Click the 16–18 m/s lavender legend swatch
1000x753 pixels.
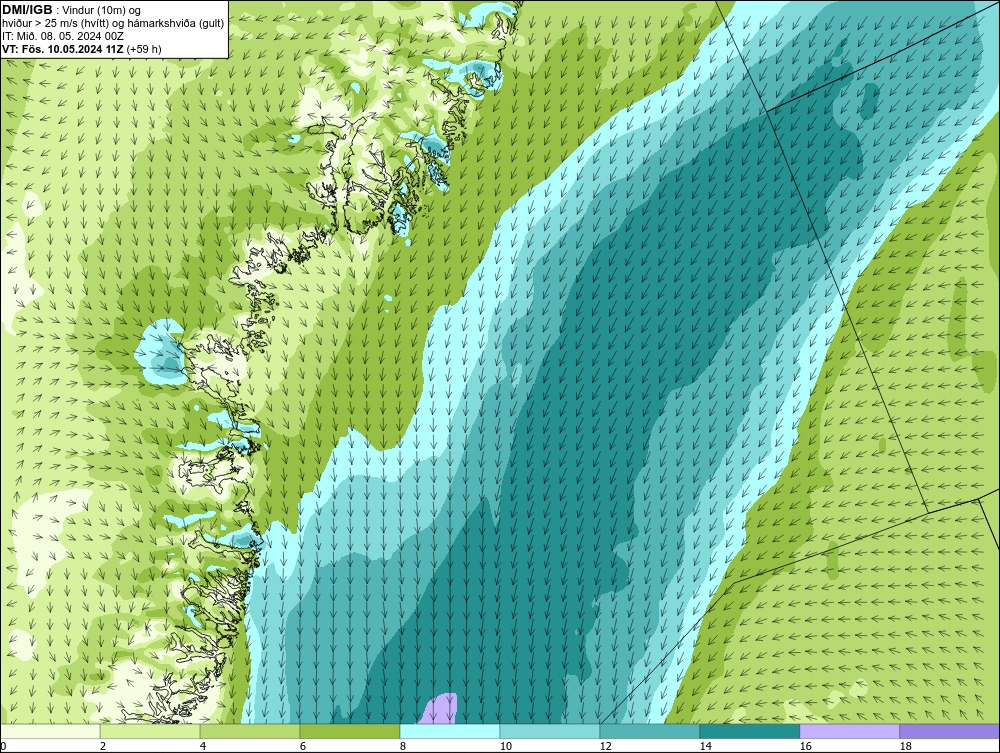[x=849, y=731]
